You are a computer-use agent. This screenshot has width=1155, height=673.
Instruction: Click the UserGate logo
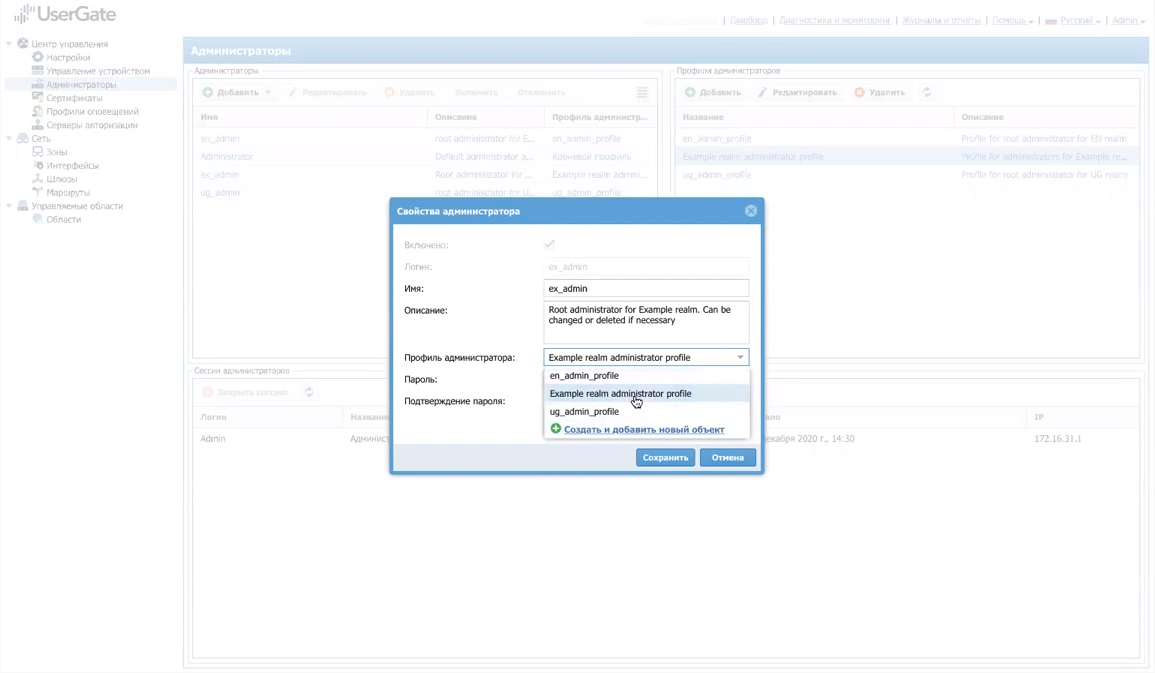pos(65,14)
